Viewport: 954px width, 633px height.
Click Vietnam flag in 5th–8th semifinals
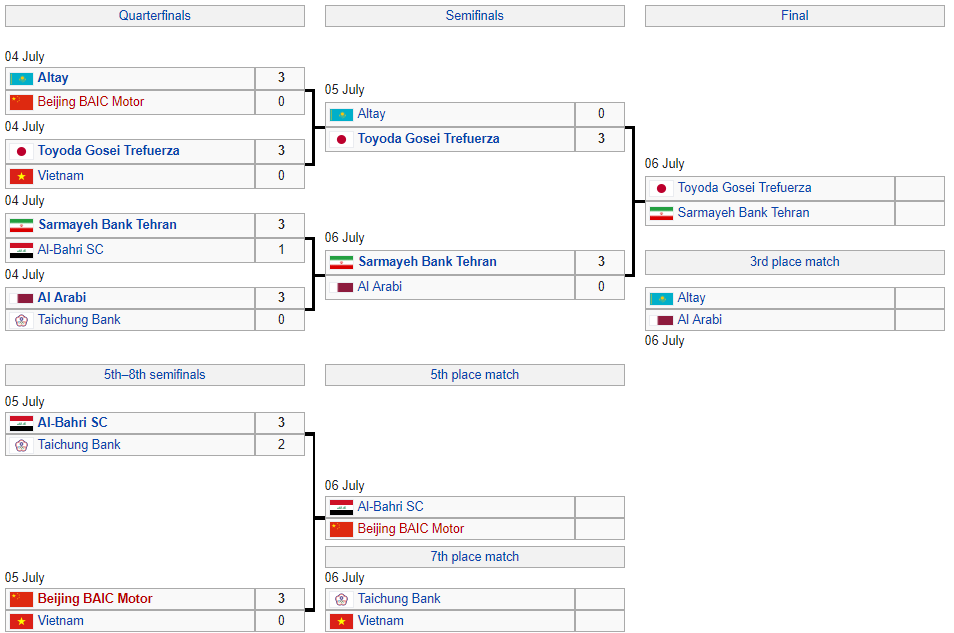21,621
